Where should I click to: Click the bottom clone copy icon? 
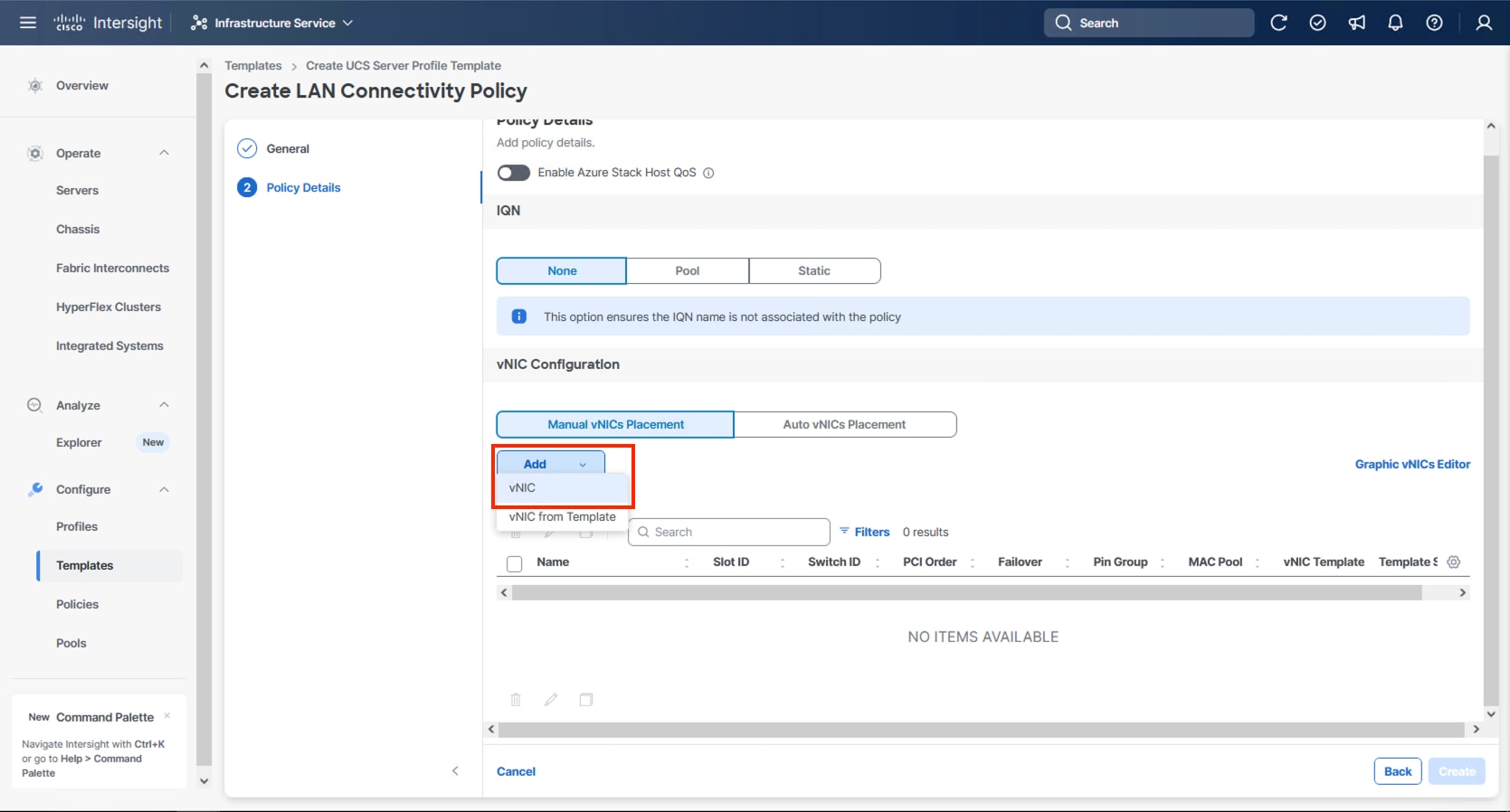coord(586,700)
